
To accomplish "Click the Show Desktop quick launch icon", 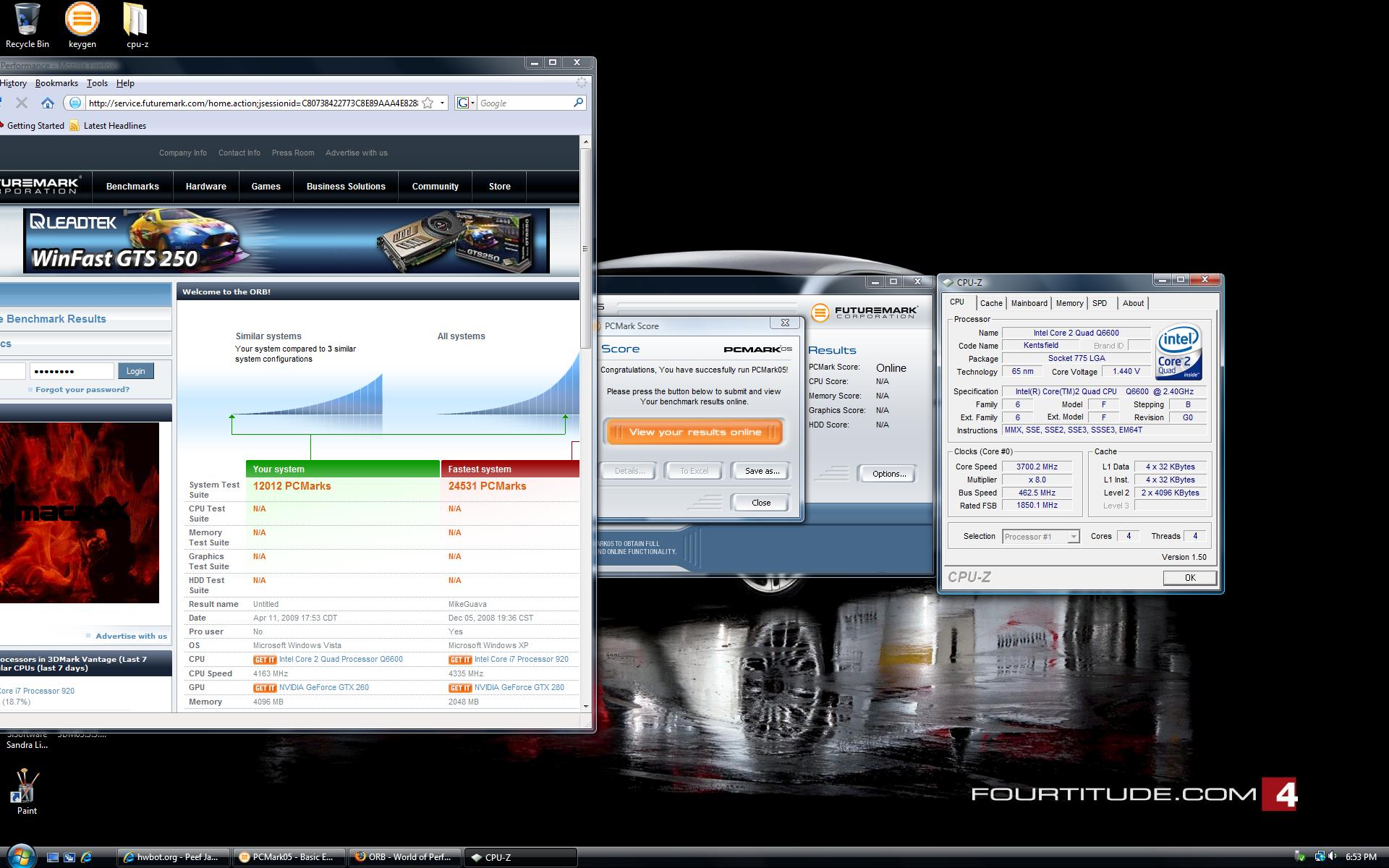I will 52,857.
